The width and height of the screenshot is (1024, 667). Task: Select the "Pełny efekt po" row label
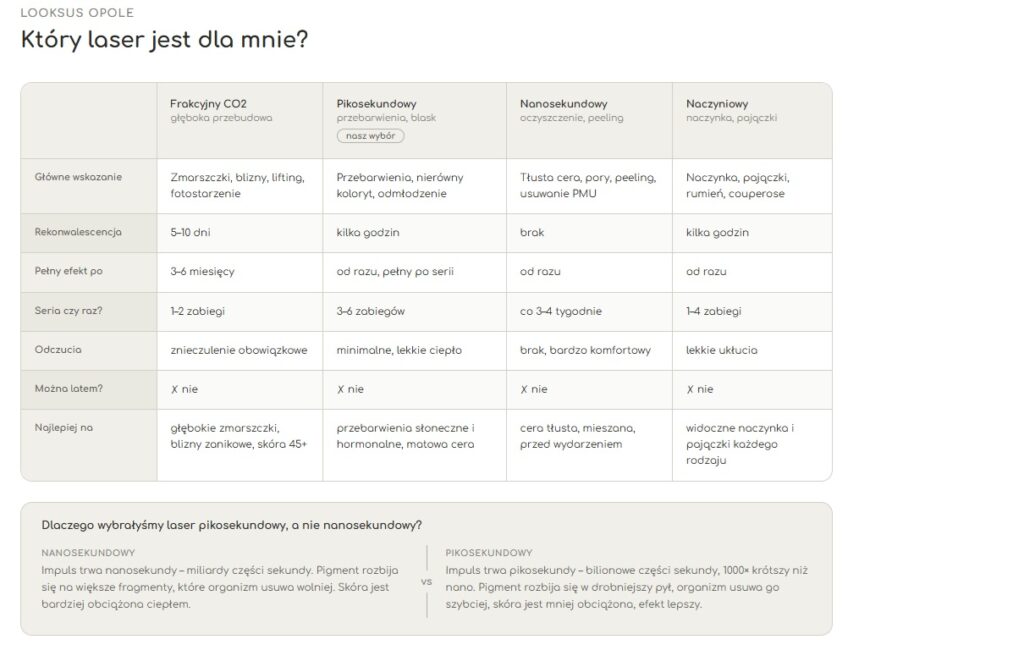pos(69,271)
